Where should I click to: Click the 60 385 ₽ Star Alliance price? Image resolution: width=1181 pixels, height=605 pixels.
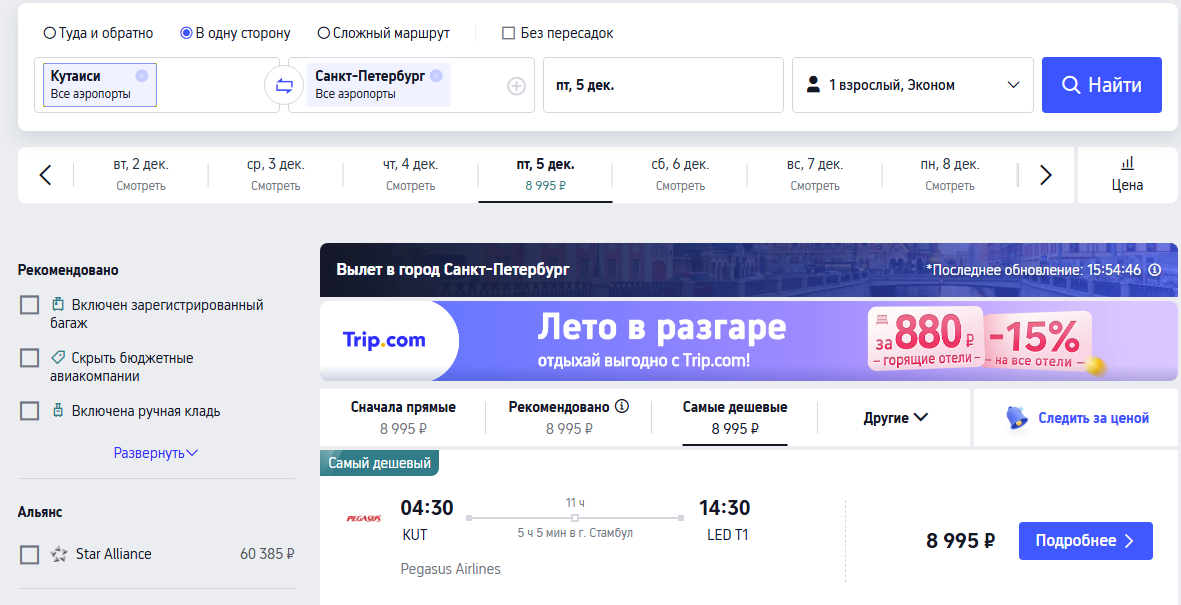click(267, 555)
